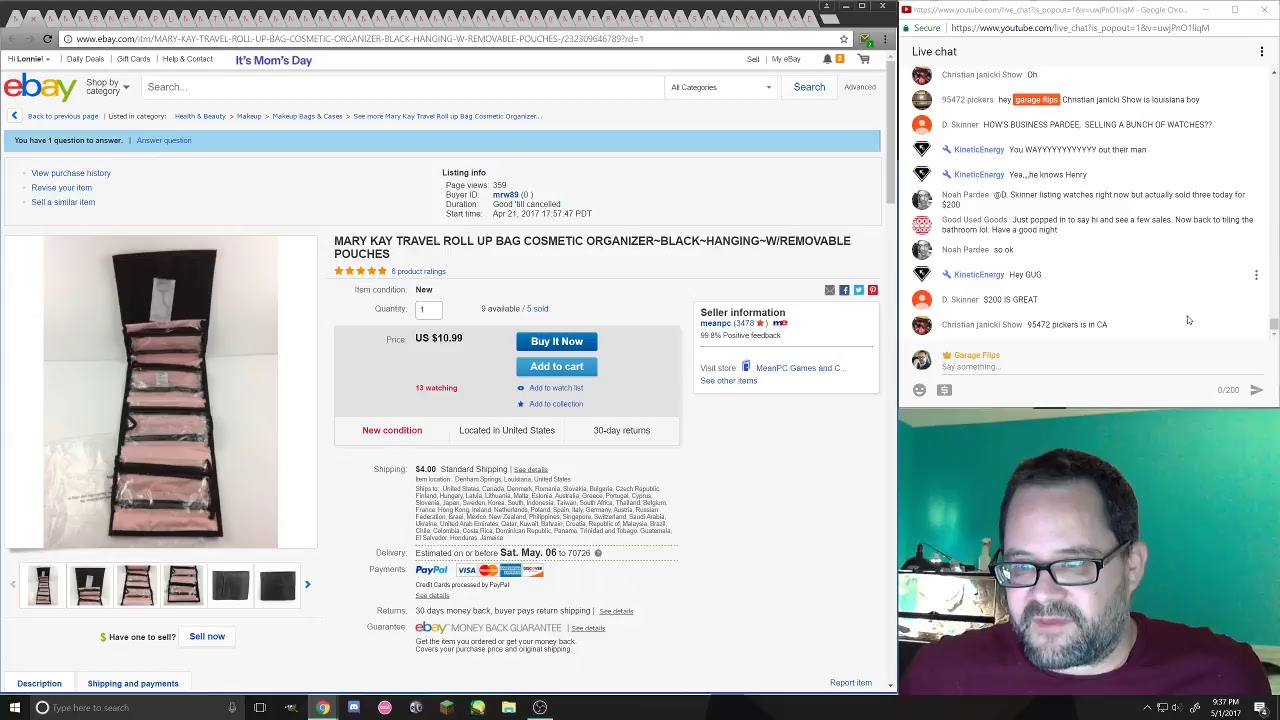Image resolution: width=1280 pixels, height=720 pixels.
Task: Open the Minecraft icon in the taskbar
Action: tap(447, 708)
